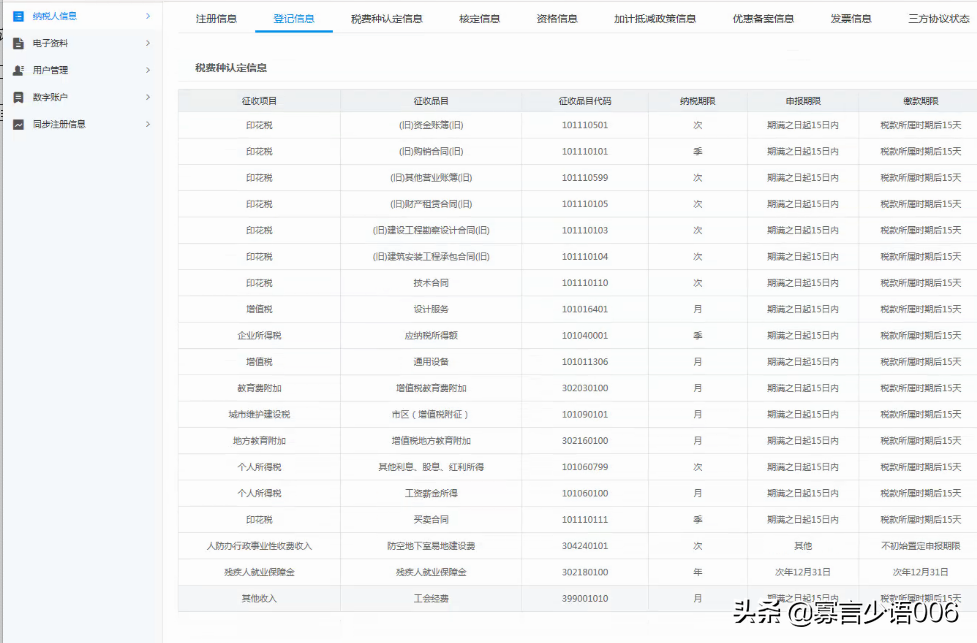
Task: Click the 同步注册信息 chart icon
Action: pos(18,124)
